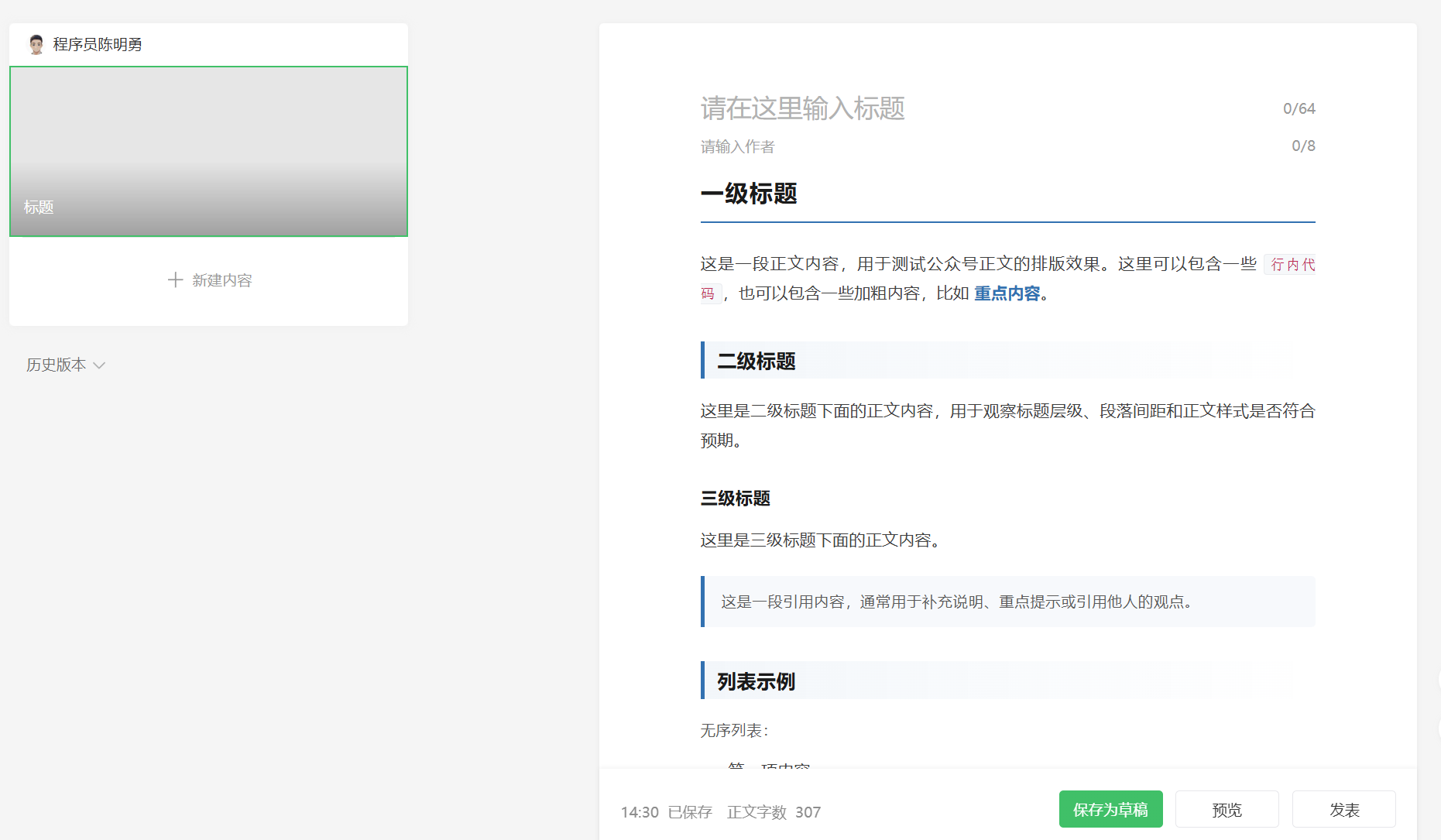This screenshot has width=1441, height=840.
Task: Click the 二级标题 heading
Action: (757, 361)
